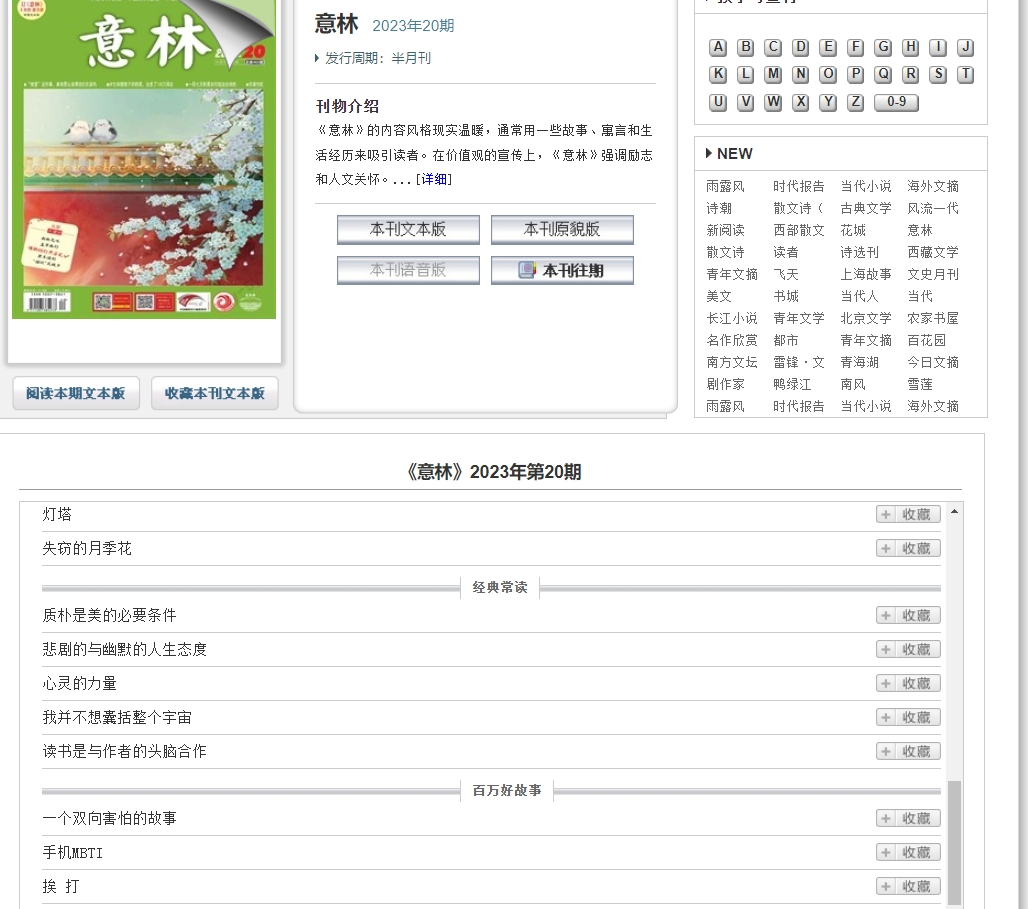Open magazine 上海故事 in NEW list
The height and width of the screenshot is (909, 1028).
[865, 274]
